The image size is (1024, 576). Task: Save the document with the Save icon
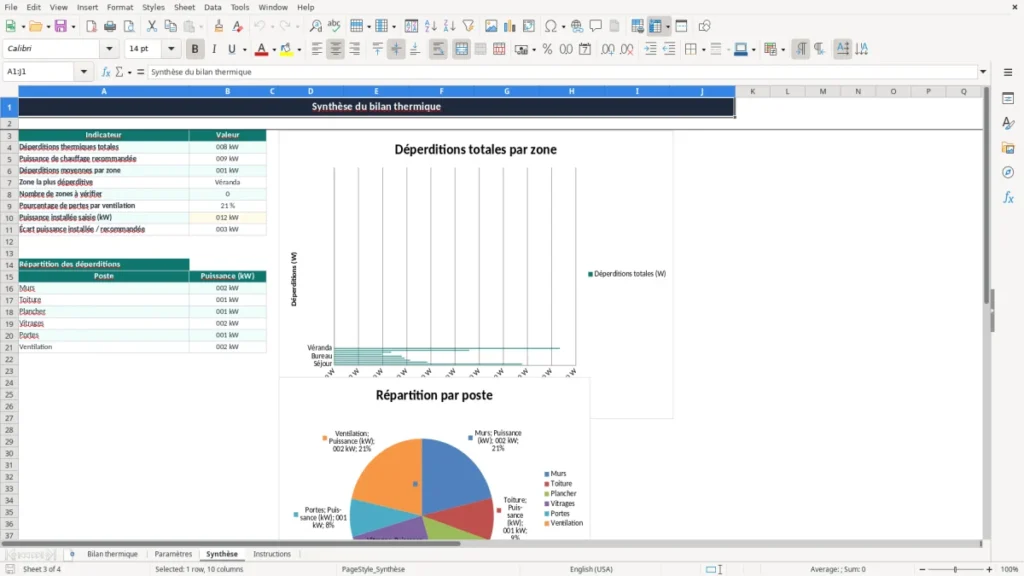click(x=61, y=26)
